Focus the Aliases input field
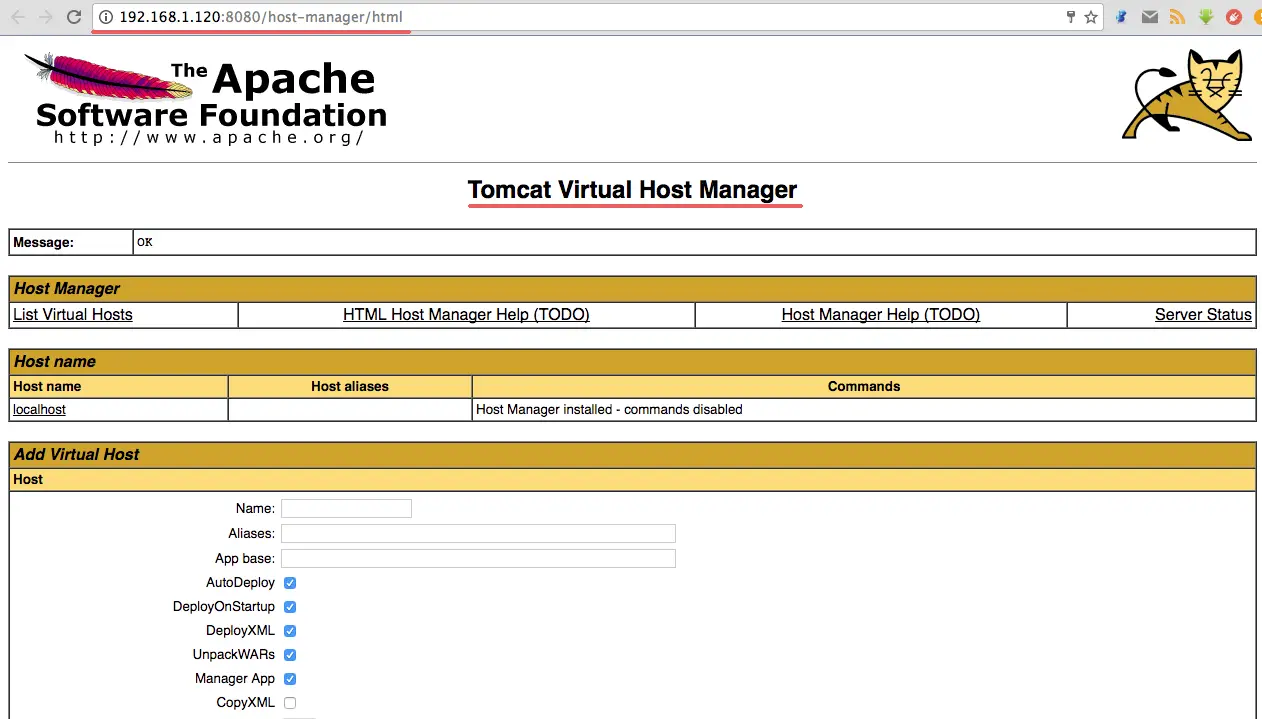The image size is (1262, 719). coord(478,534)
